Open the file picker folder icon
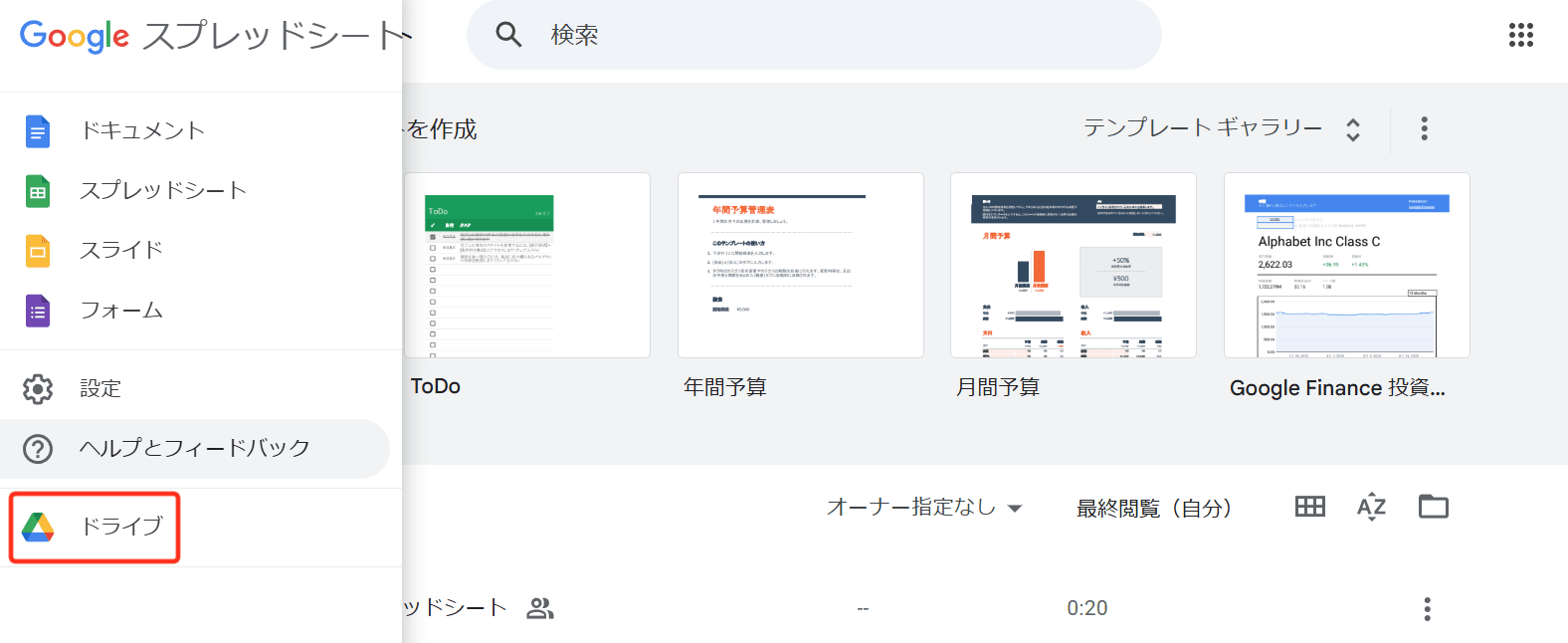Image resolution: width=1568 pixels, height=643 pixels. pos(1433,507)
